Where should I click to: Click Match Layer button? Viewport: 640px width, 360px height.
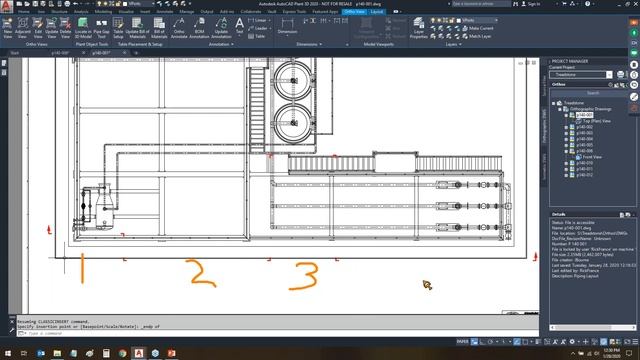(476, 36)
